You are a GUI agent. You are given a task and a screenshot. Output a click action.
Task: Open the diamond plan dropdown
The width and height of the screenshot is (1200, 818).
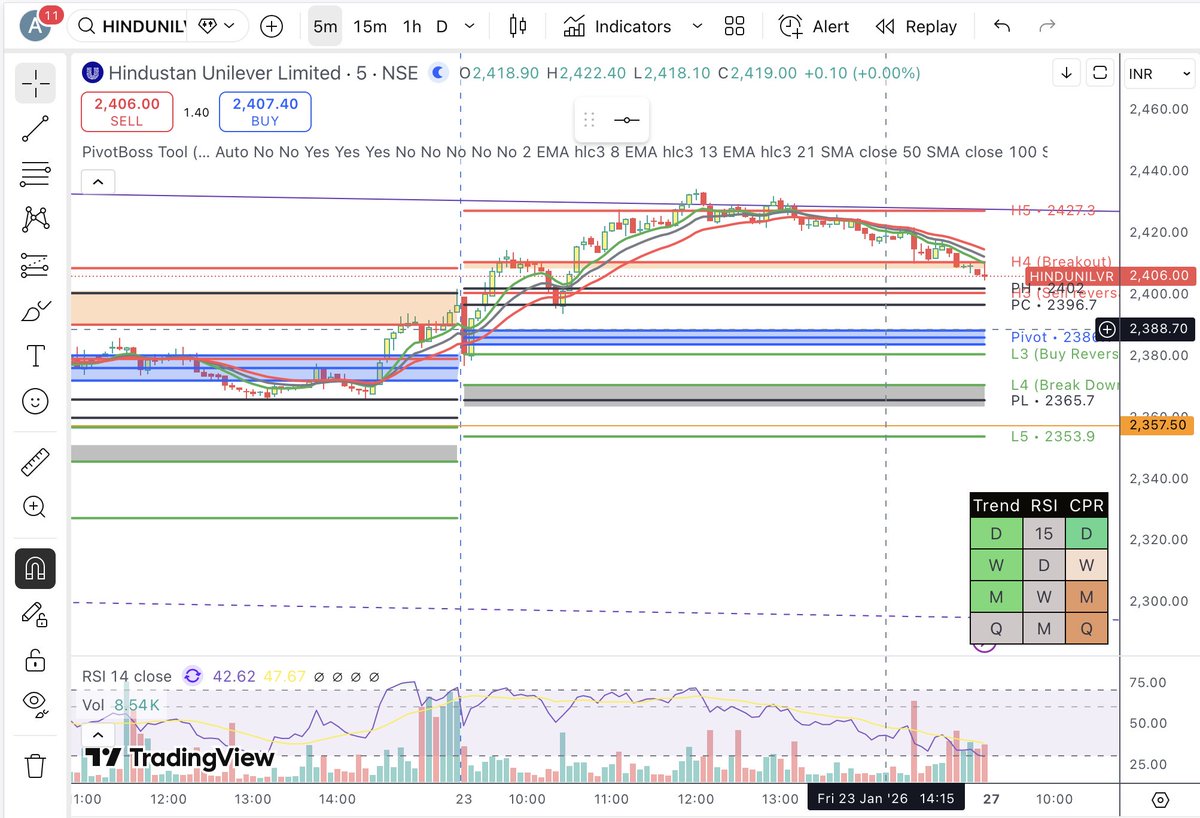[217, 26]
